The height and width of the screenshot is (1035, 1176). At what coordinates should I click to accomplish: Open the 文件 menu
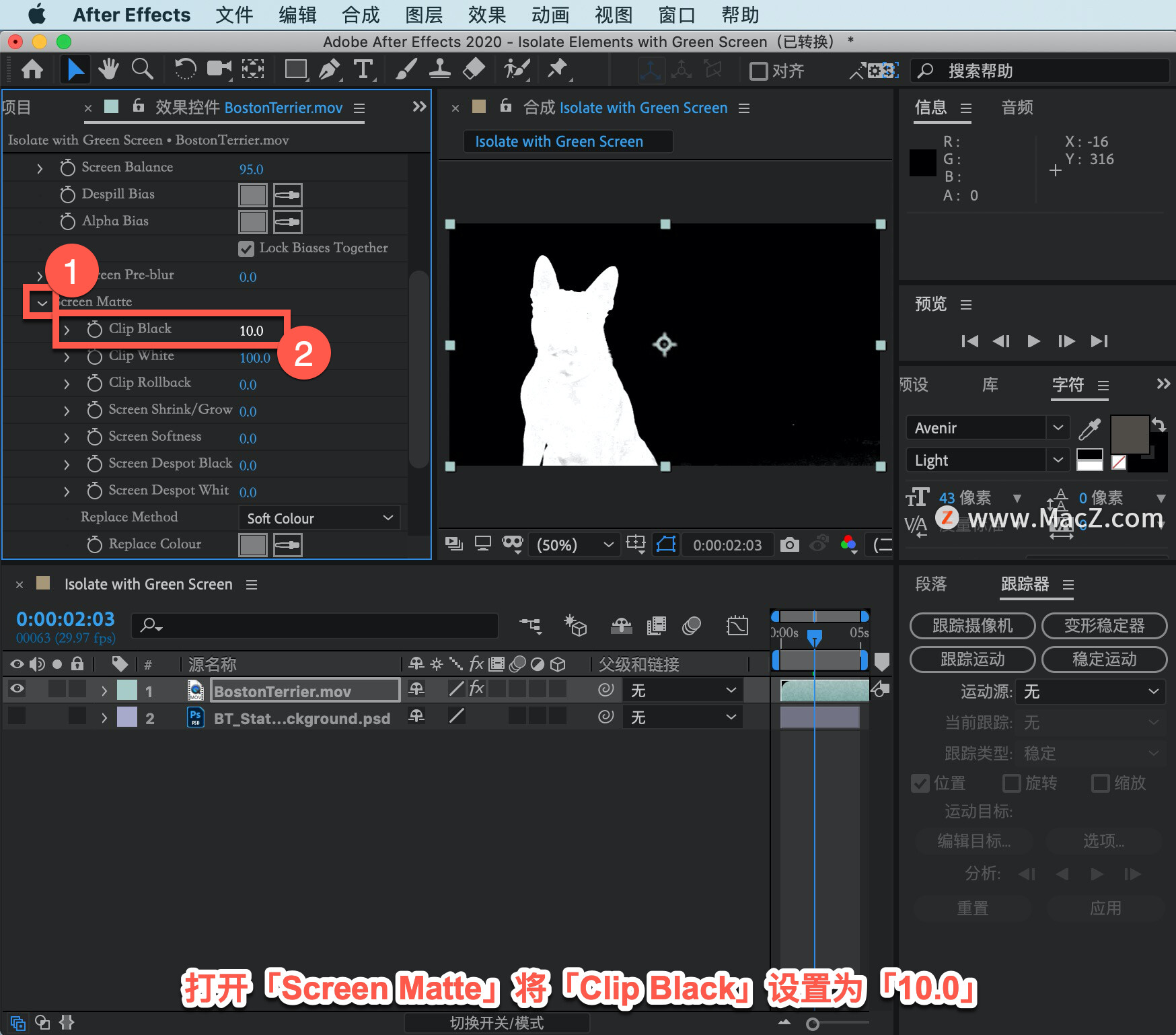234,15
